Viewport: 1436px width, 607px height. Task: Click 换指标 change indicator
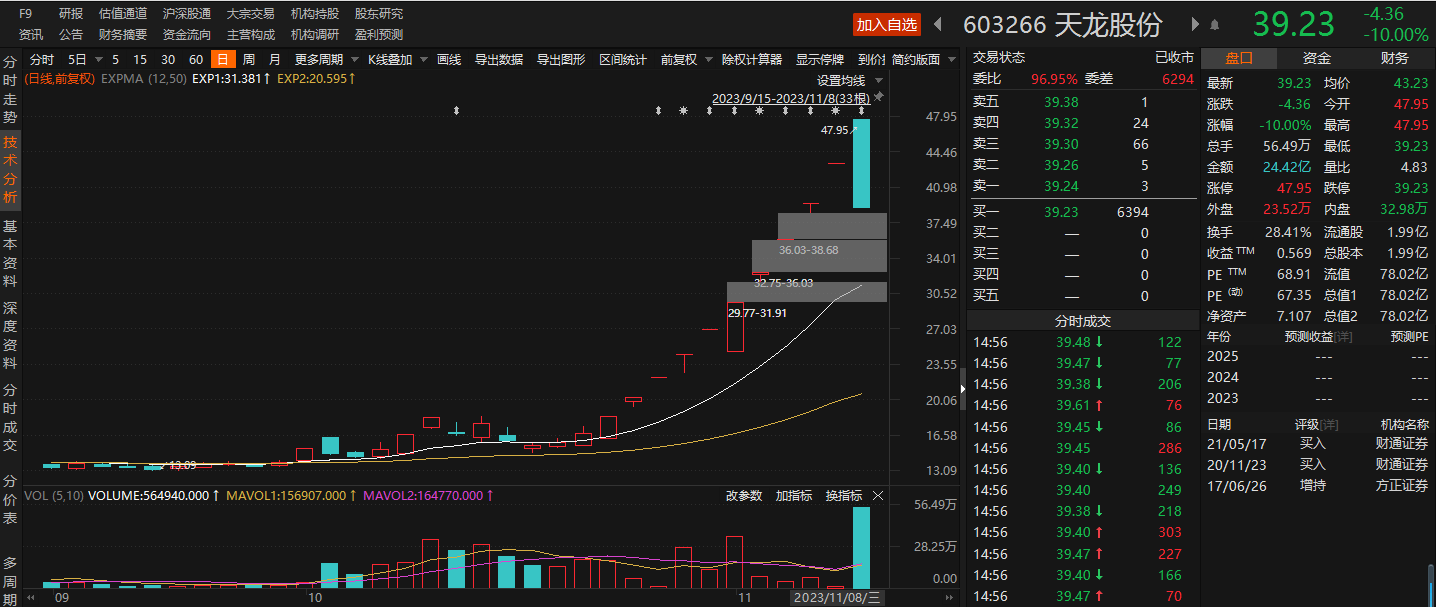[844, 496]
